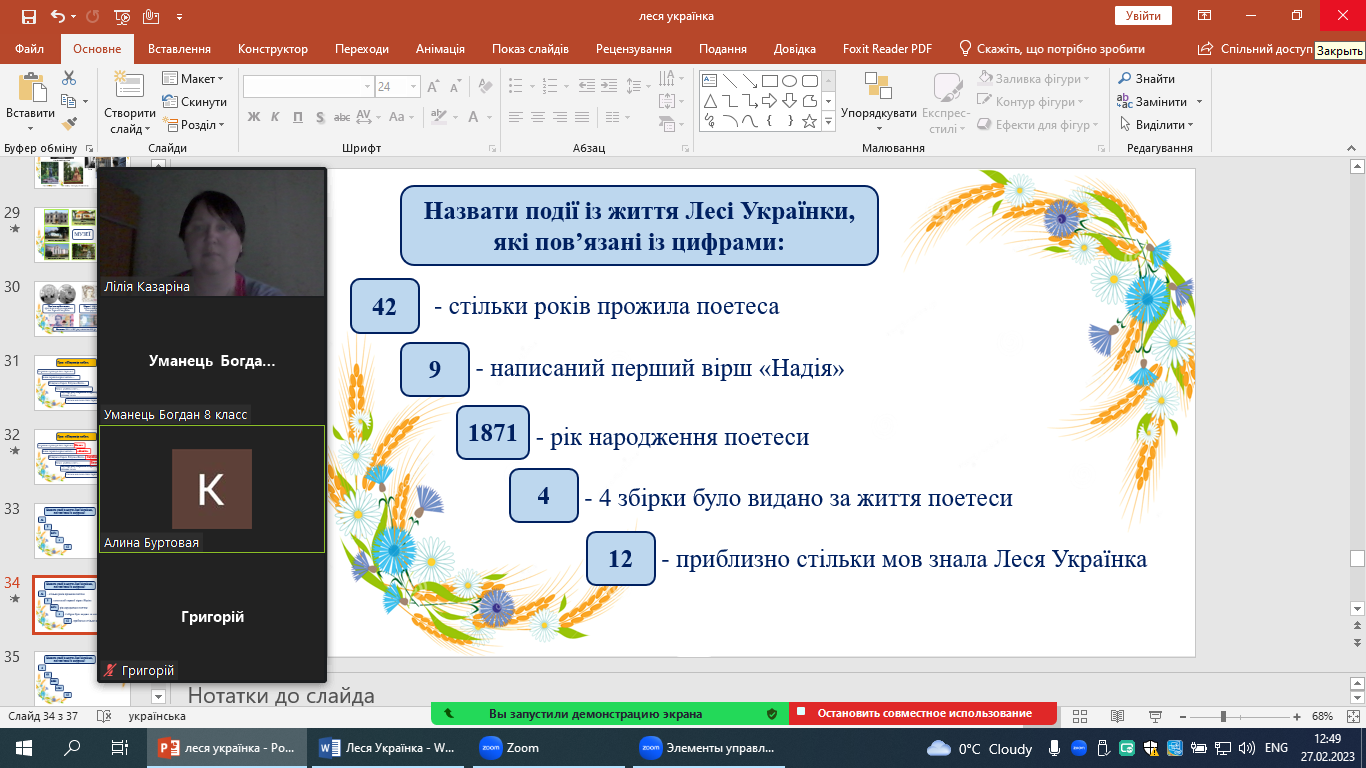Image resolution: width=1366 pixels, height=768 pixels.
Task: Click the Створити слайд icon
Action: [x=129, y=90]
